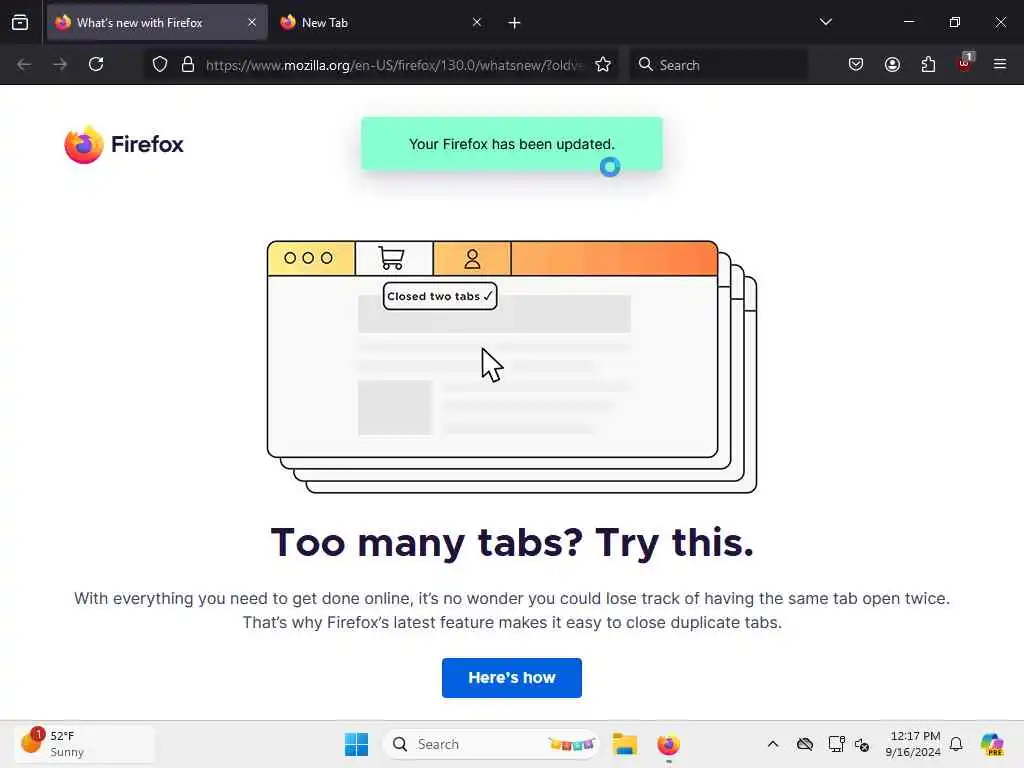1024x768 pixels.
Task: Open Firefox View from the tab bar
Action: tap(20, 22)
